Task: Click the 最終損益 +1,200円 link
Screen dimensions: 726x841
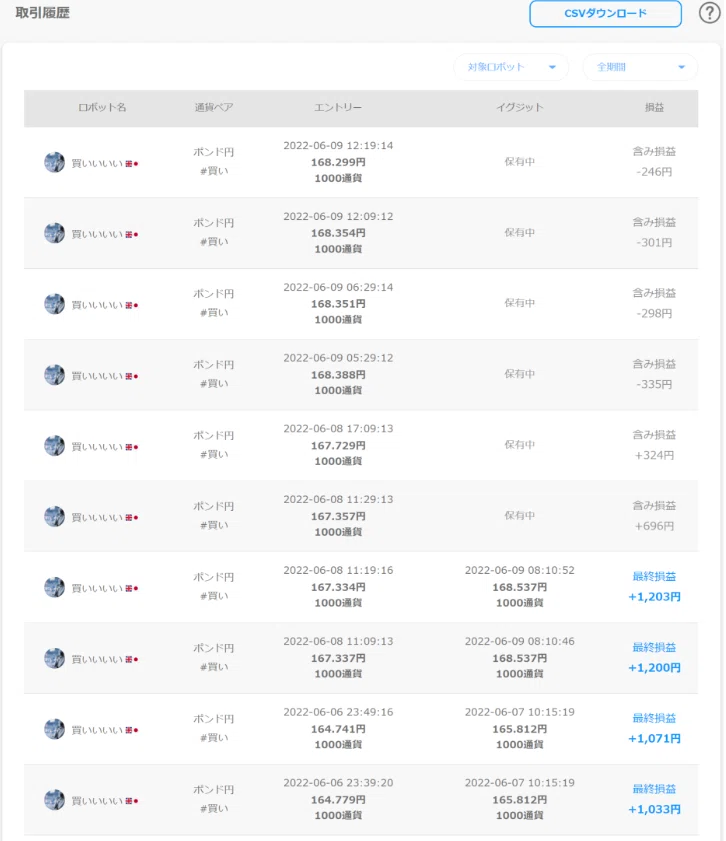Action: [x=654, y=658]
